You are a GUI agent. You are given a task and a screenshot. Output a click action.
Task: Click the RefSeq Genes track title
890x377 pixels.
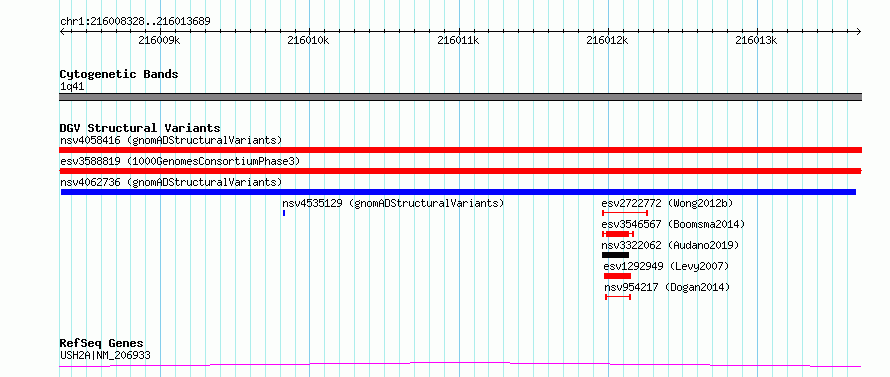coord(102,344)
